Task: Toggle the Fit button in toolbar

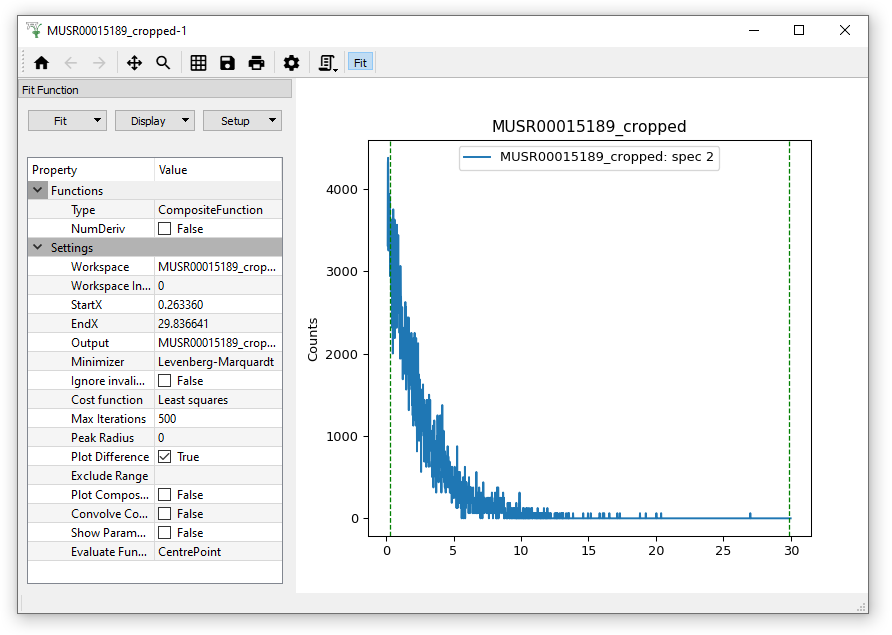Action: 360,63
